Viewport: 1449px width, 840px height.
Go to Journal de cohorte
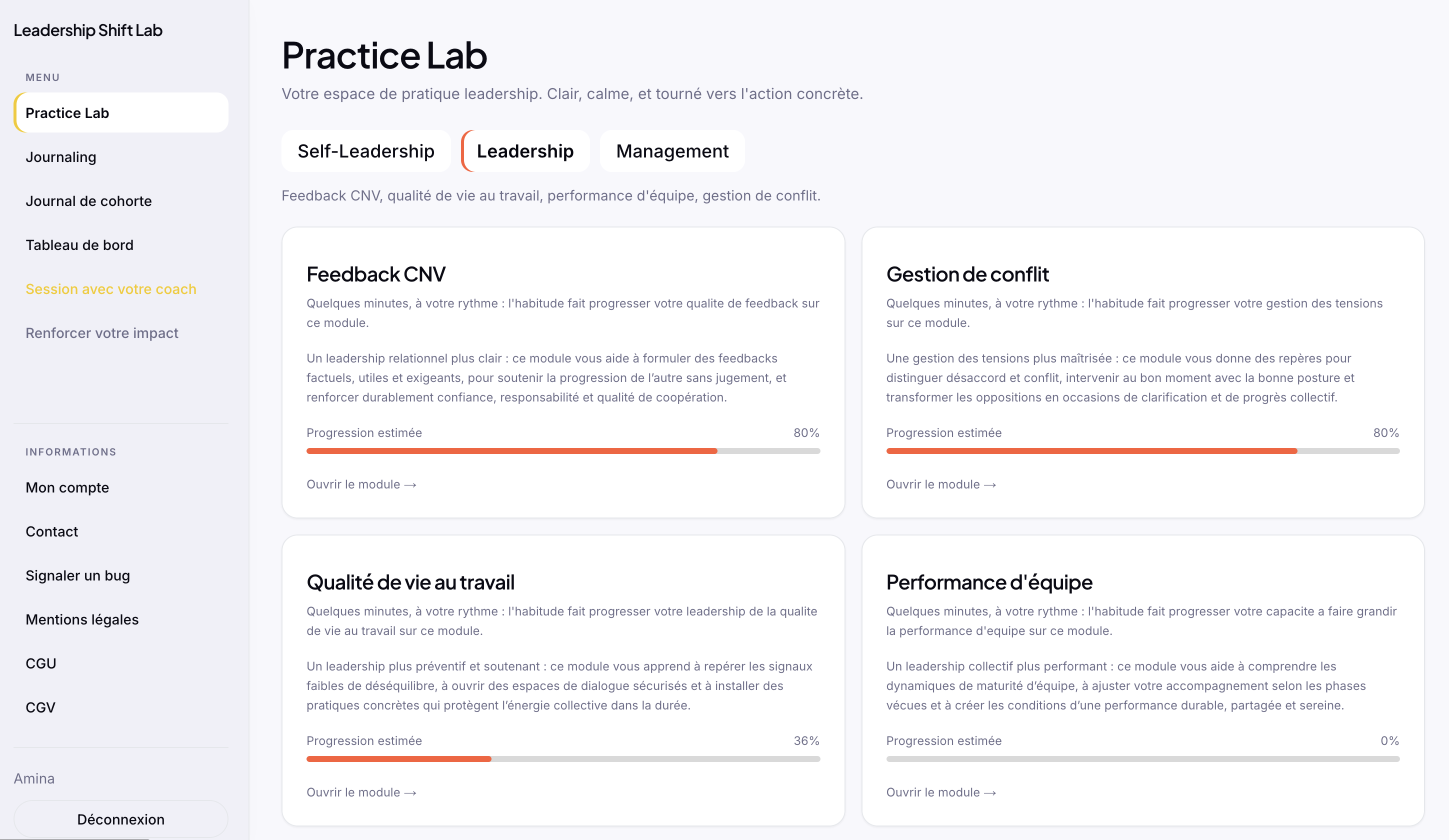(88, 200)
